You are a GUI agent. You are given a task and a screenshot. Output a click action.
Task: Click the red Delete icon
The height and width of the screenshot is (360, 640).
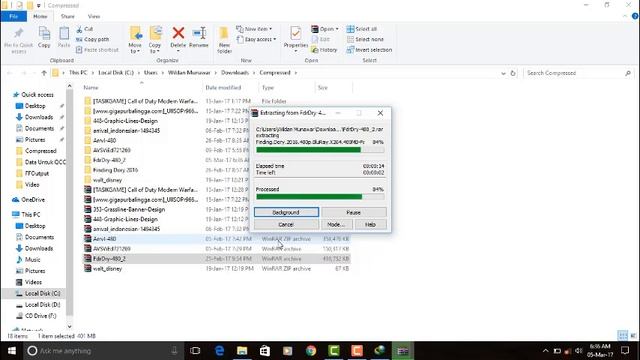pos(178,33)
